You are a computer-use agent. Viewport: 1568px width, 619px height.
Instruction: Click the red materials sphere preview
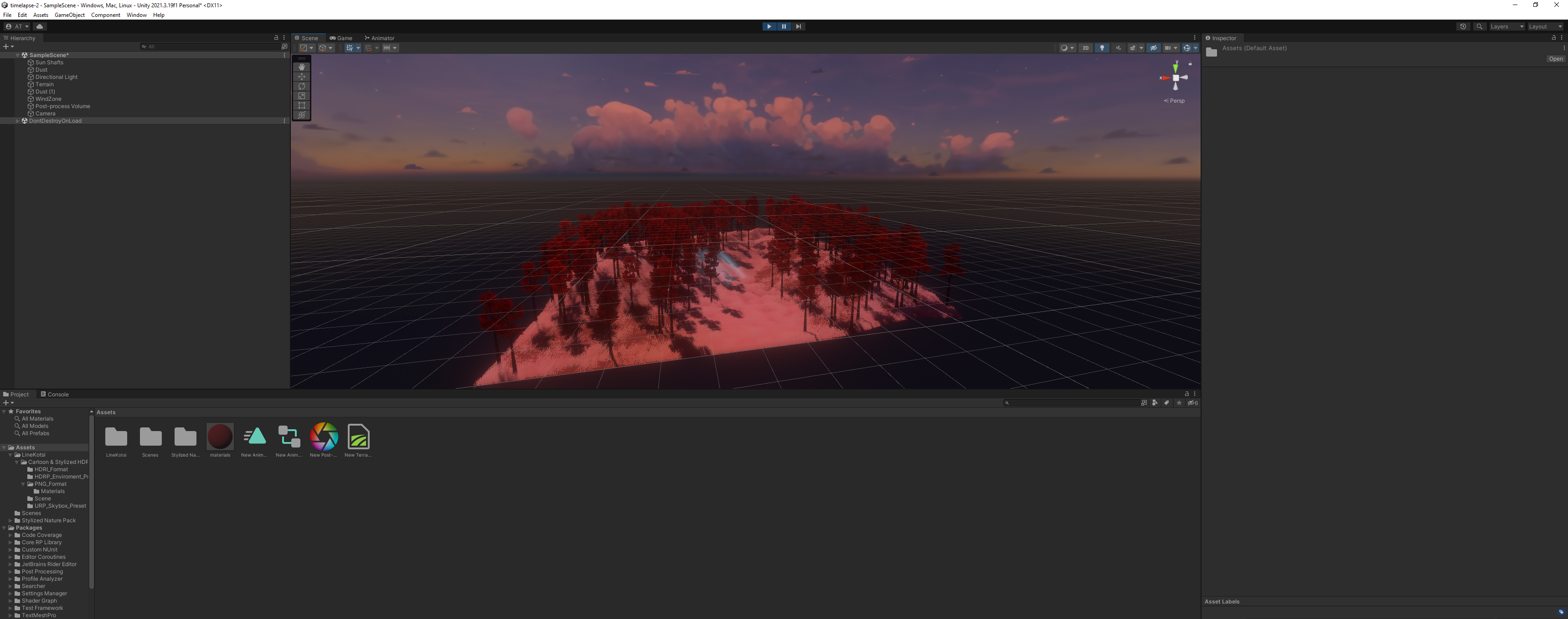pyautogui.click(x=220, y=436)
